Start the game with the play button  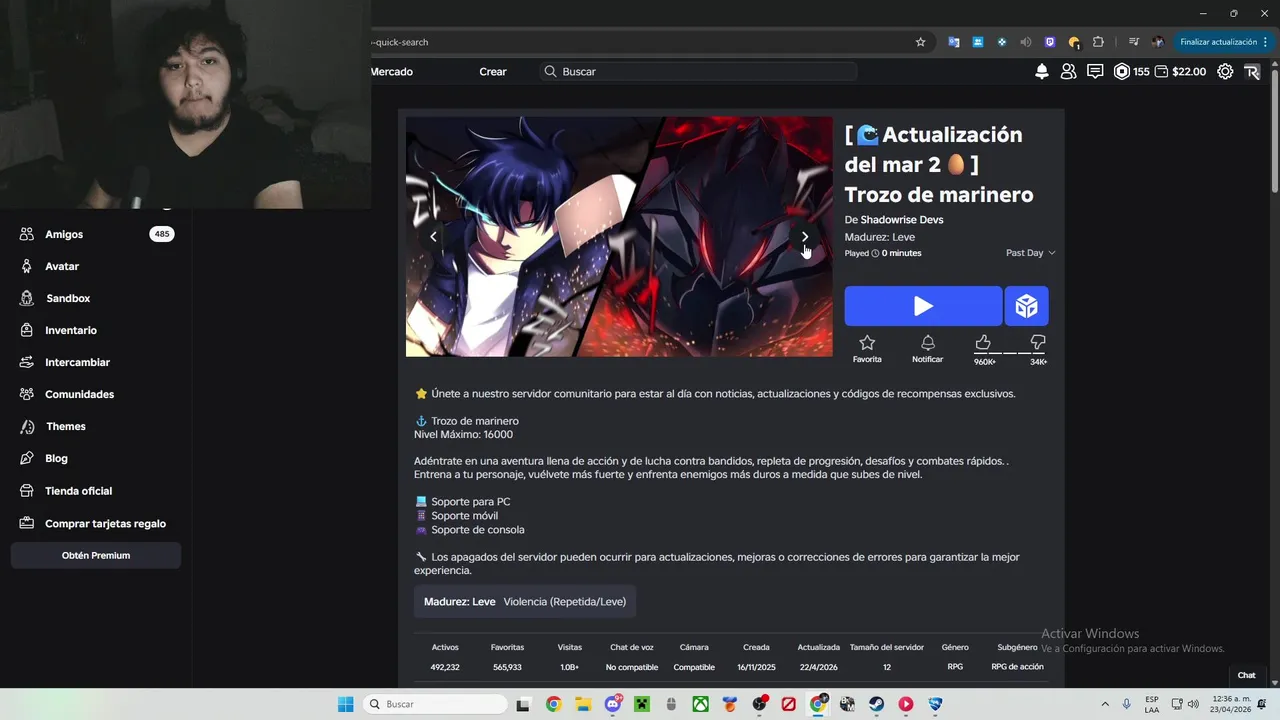coord(923,306)
